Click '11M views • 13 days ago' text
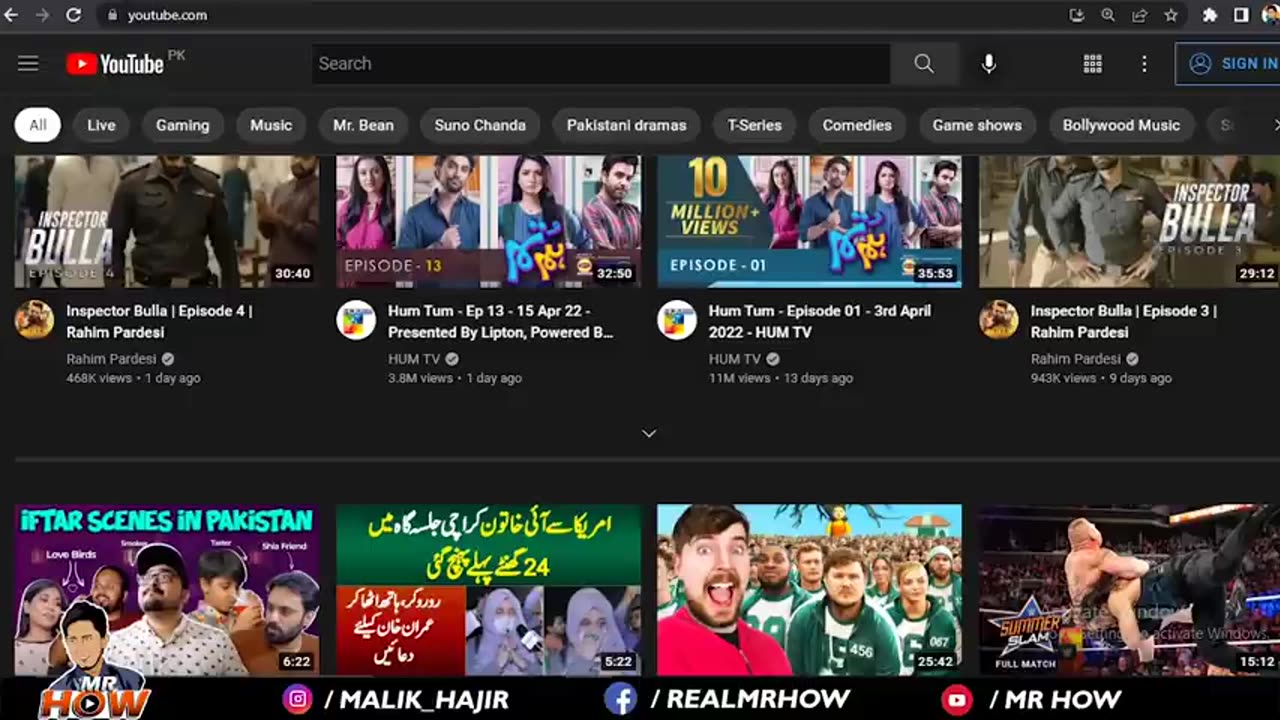Screen dimensions: 1280x720 pyautogui.click(x=781, y=378)
